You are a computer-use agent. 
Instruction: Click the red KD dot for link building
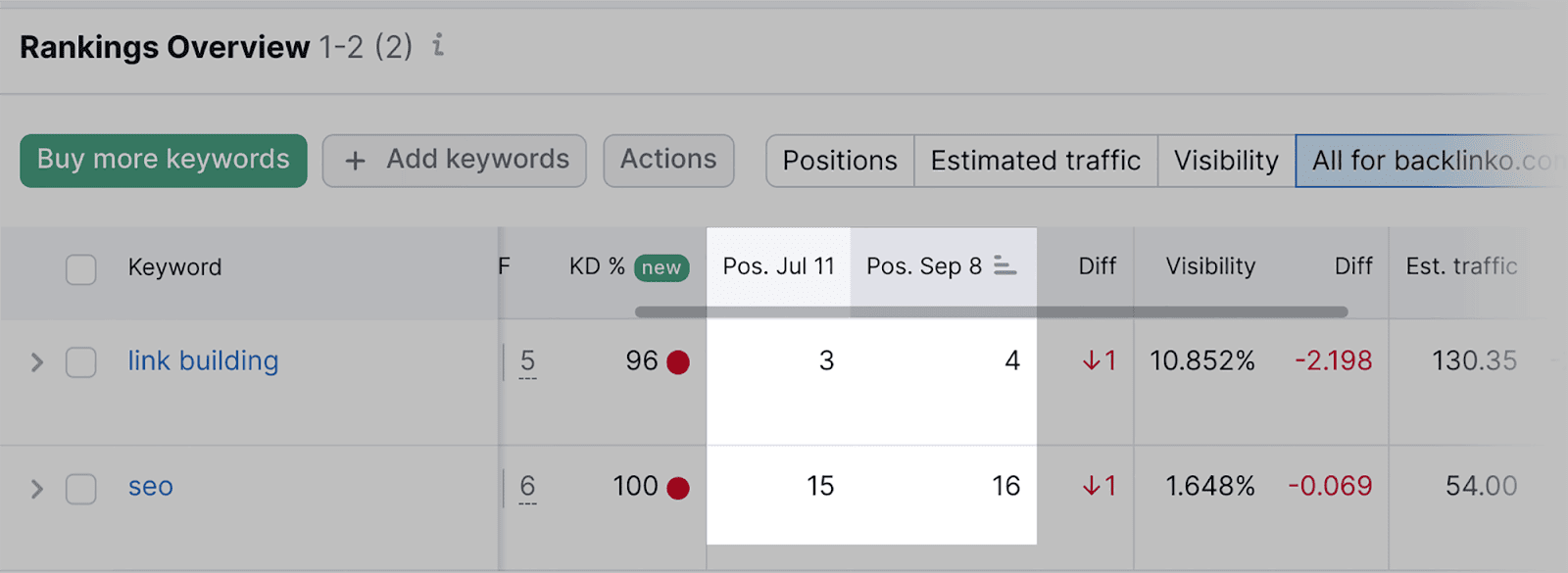[677, 362]
